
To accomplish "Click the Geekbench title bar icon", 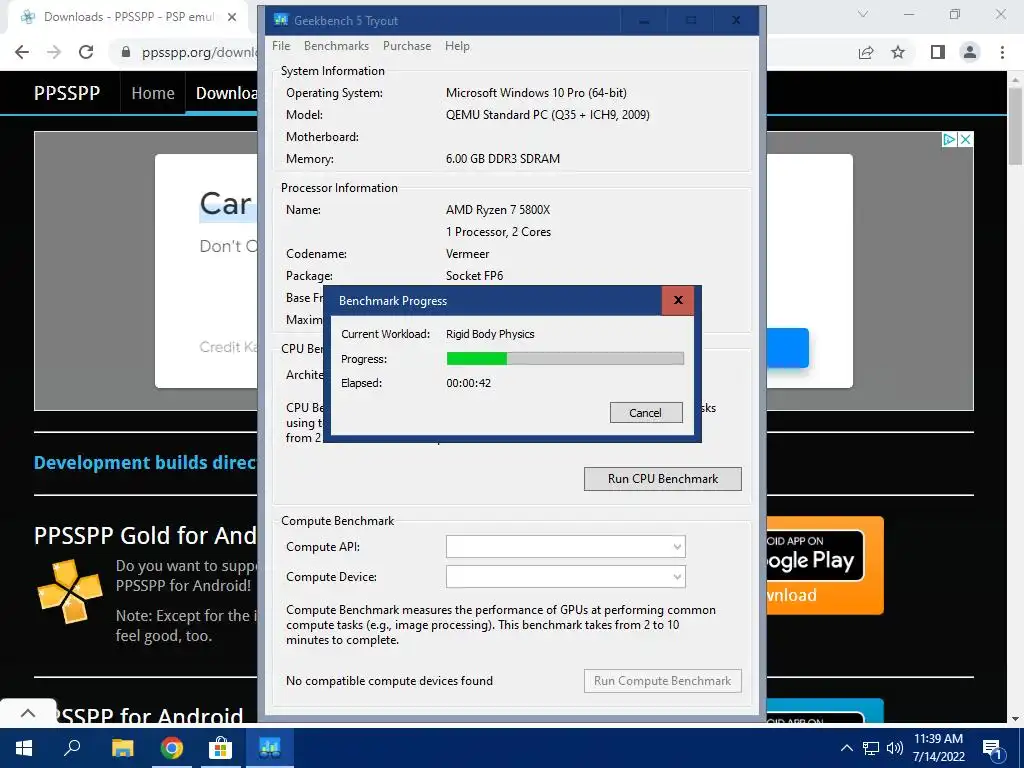I will tap(281, 20).
